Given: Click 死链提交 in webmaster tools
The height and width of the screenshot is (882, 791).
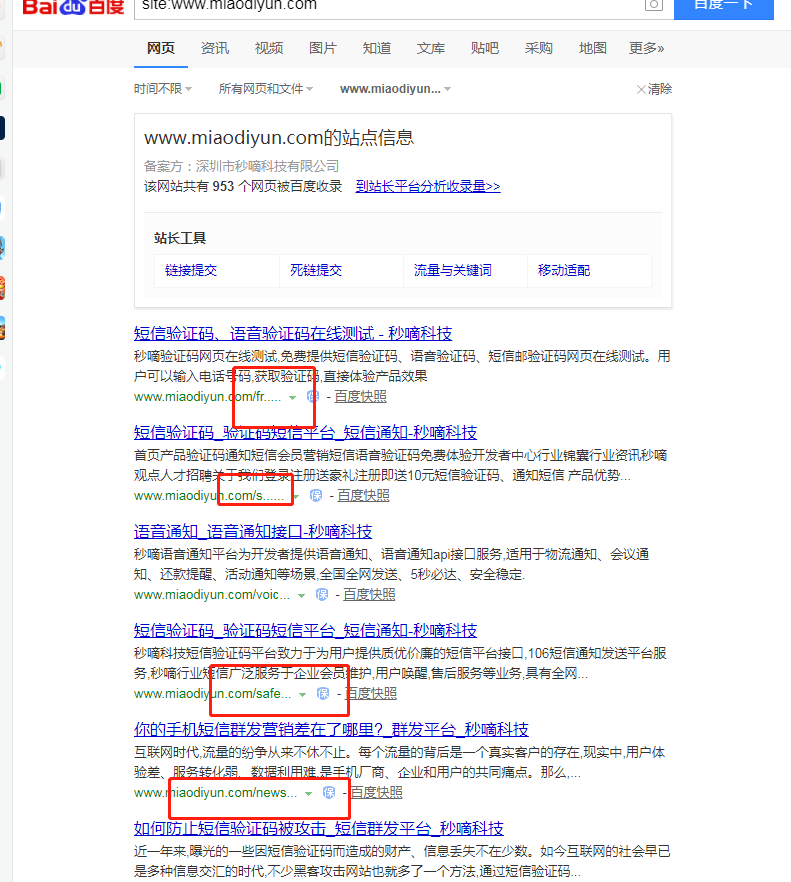Looking at the screenshot, I should click(x=316, y=270).
